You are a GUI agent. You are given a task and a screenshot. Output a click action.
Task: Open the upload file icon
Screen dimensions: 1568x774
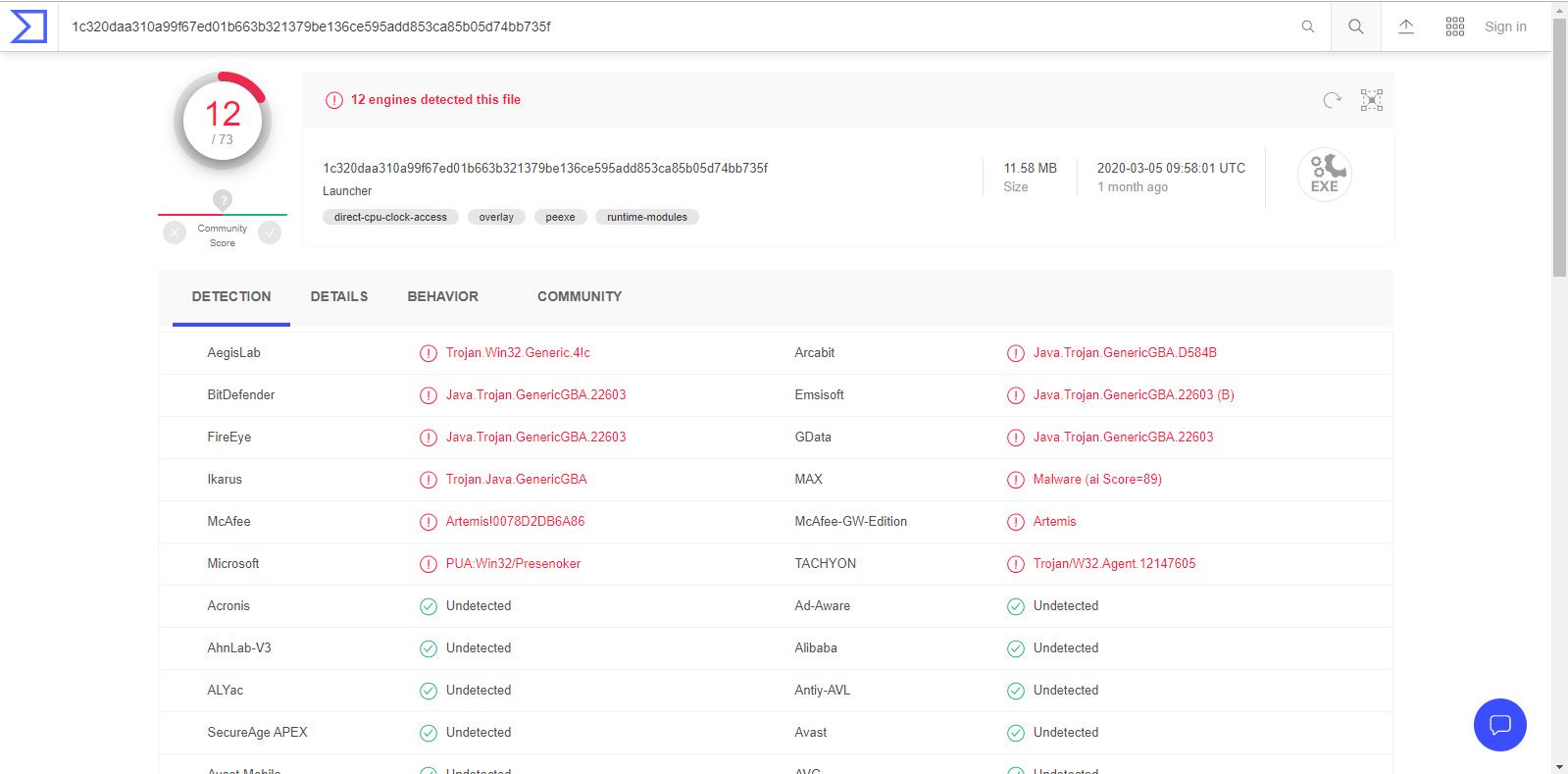tap(1405, 26)
